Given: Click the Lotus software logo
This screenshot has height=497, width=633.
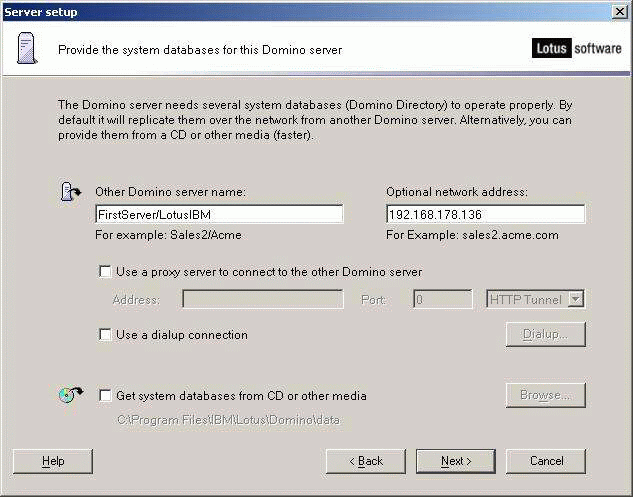Looking at the screenshot, I should point(576,48).
